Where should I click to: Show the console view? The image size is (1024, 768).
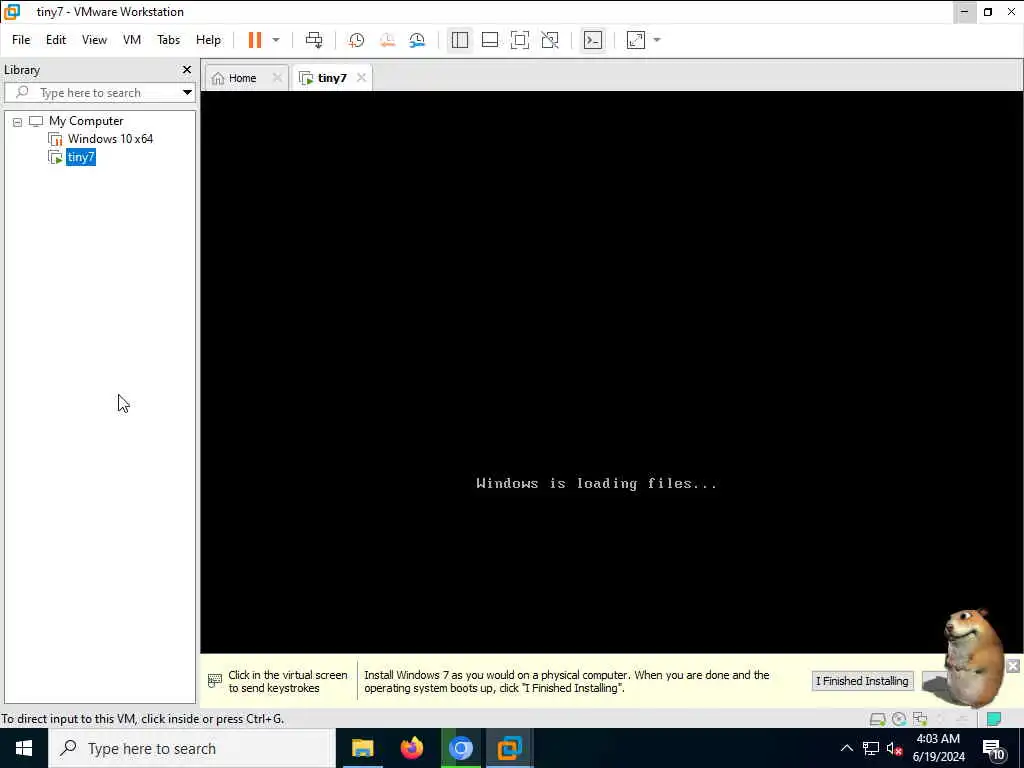pos(593,40)
